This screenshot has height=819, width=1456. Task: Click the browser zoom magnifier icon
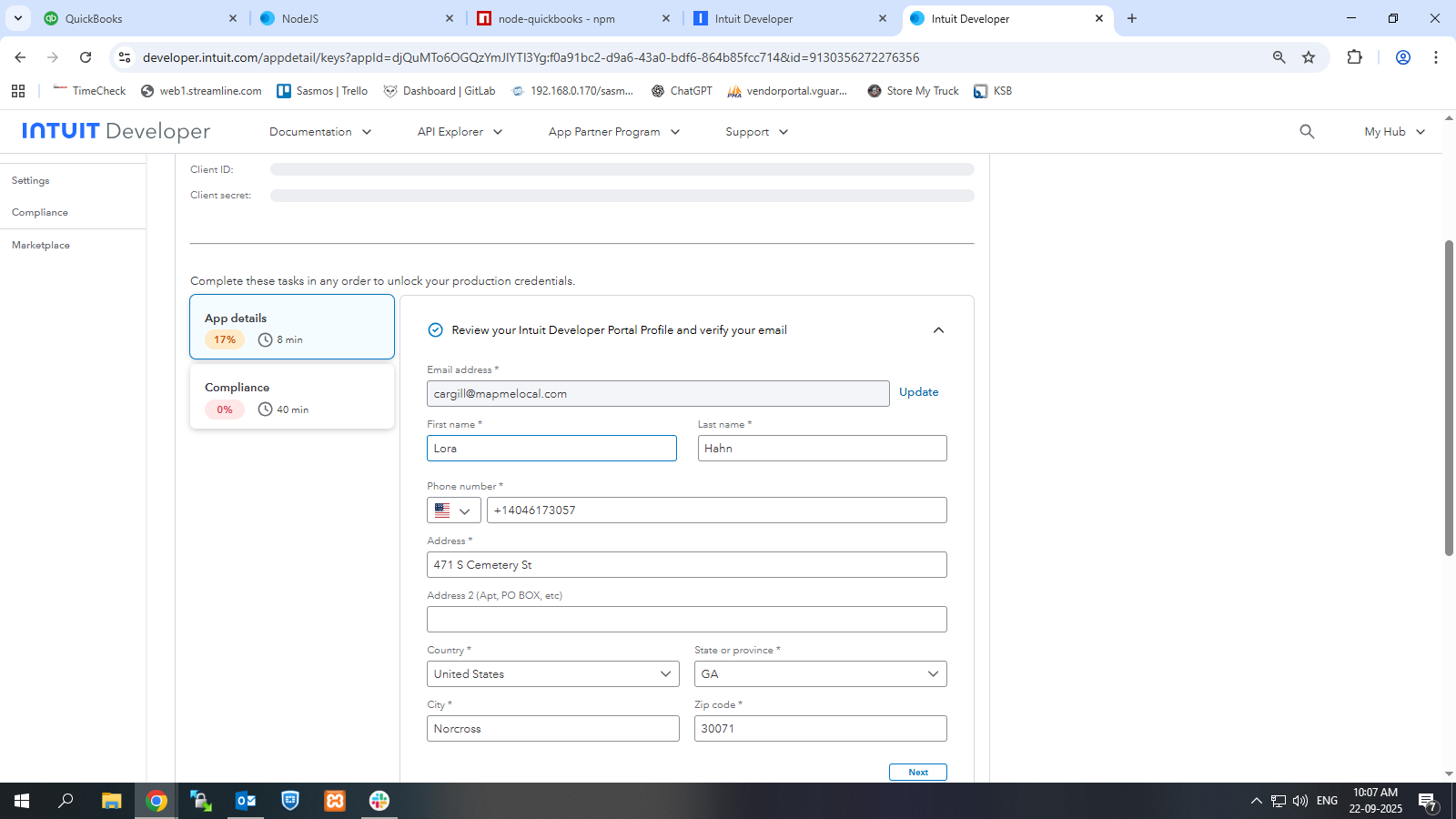[1279, 57]
